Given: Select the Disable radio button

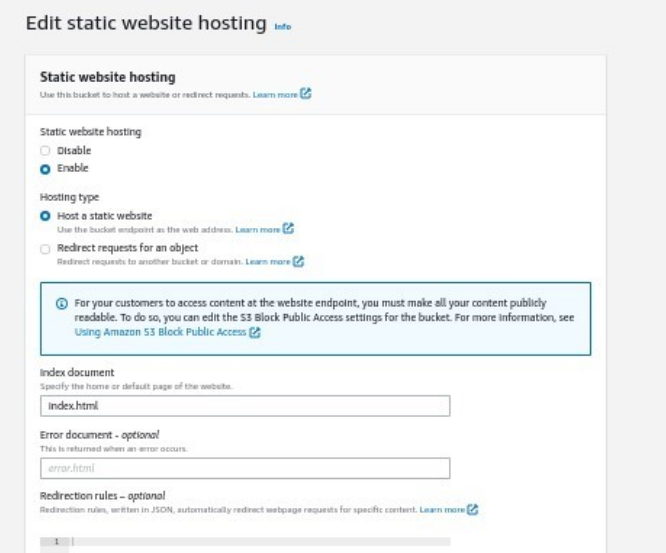Looking at the screenshot, I should click(45, 150).
